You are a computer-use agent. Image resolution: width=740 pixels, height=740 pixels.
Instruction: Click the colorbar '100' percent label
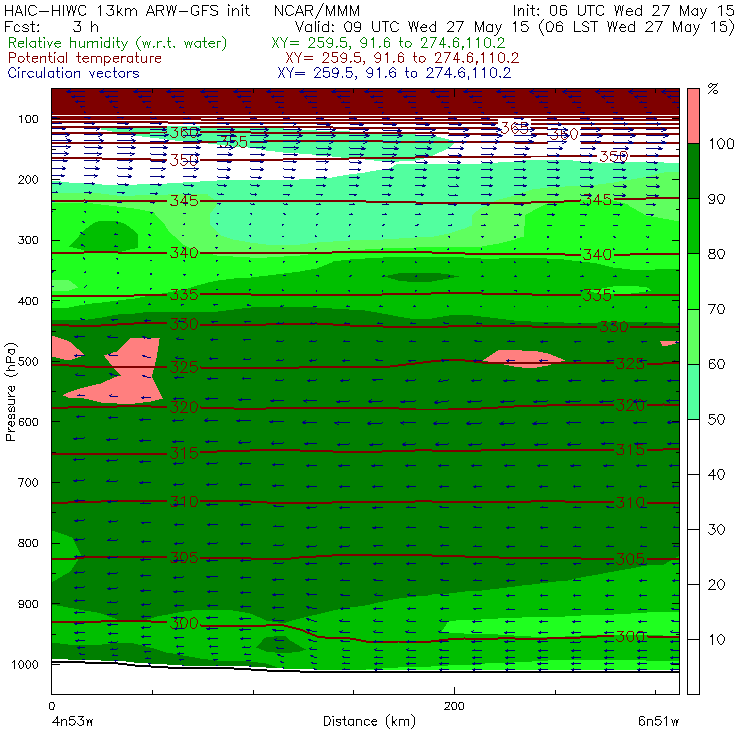tap(721, 143)
